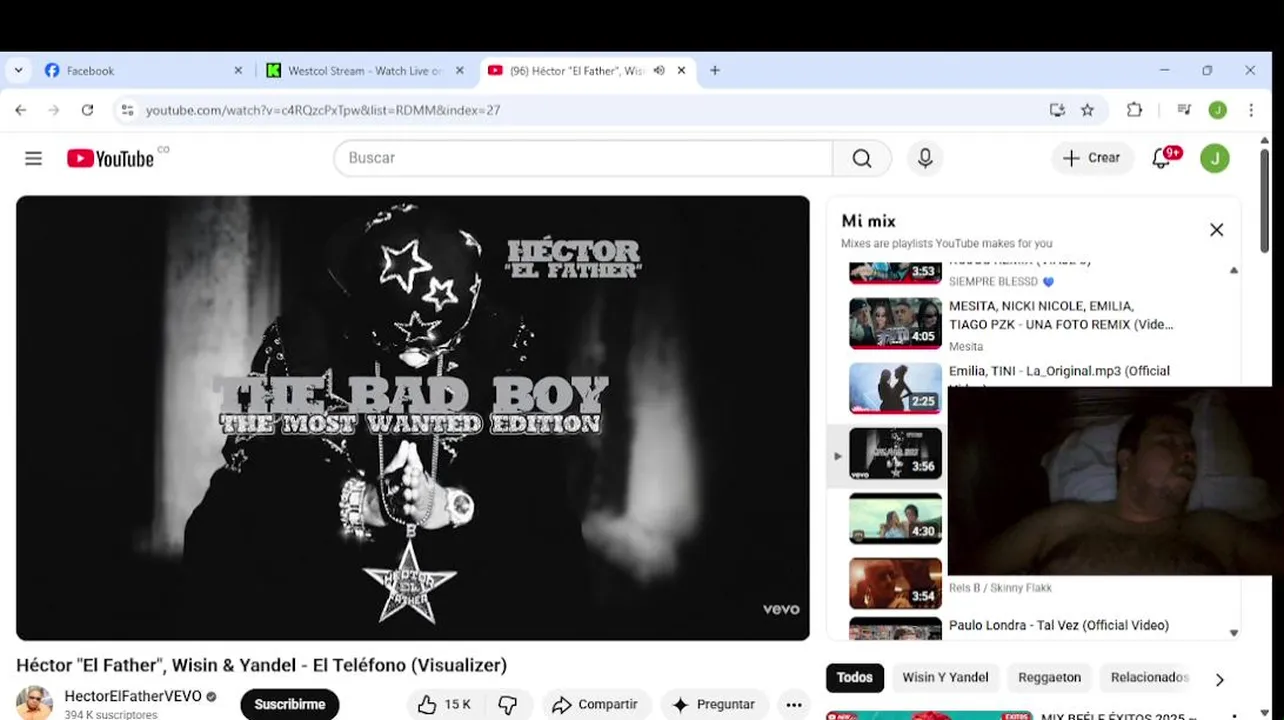Click the main video player
Screen dimensions: 1284x720
pyautogui.click(x=413, y=418)
